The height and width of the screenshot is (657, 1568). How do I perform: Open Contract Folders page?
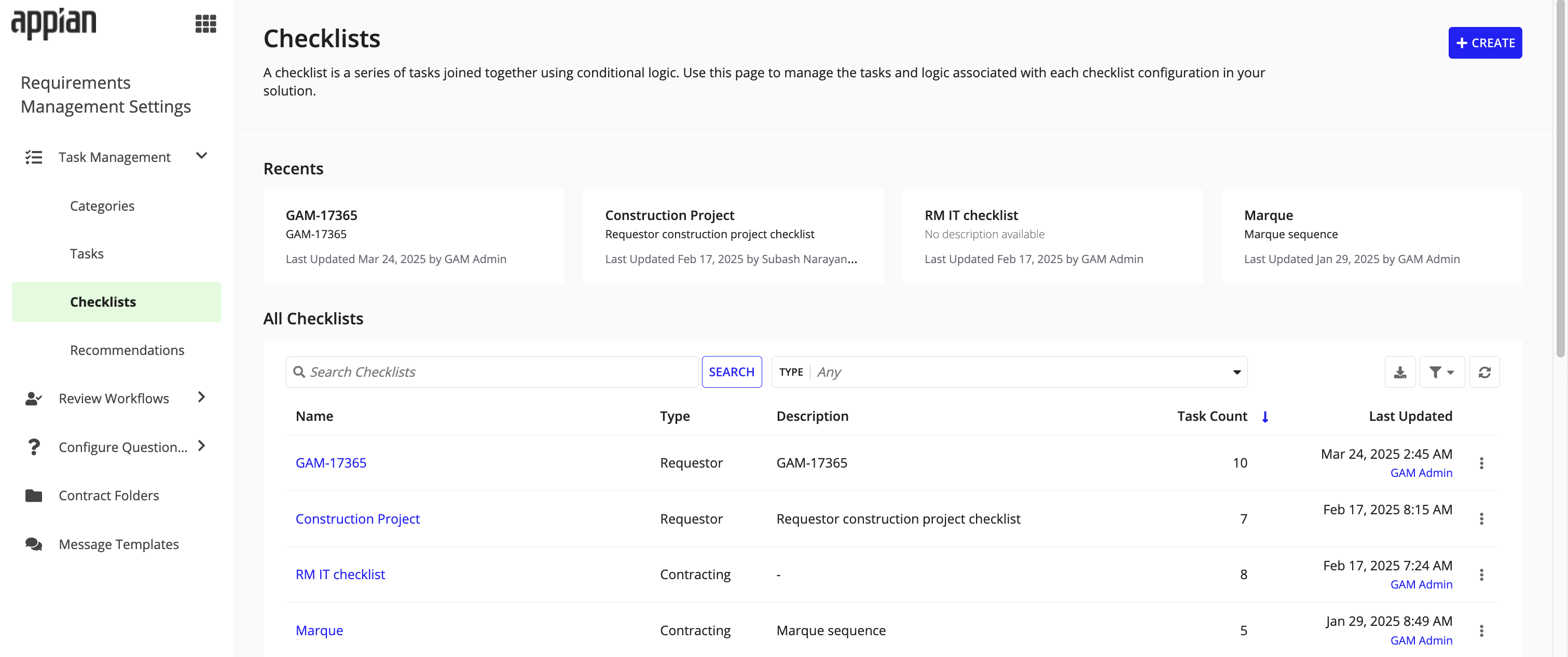click(x=109, y=496)
